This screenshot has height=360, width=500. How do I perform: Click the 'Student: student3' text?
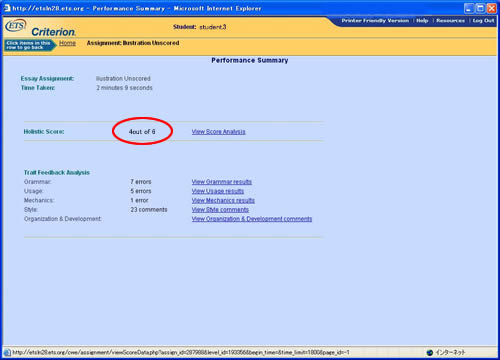tap(199, 27)
